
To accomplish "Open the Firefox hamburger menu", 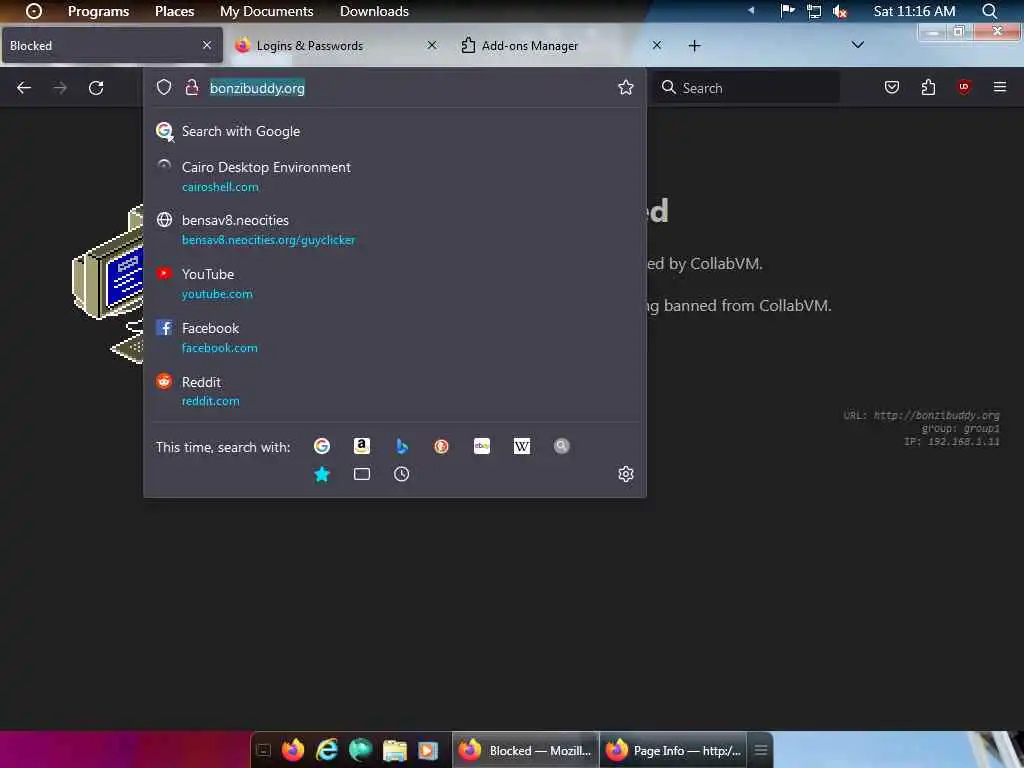I will [1000, 88].
